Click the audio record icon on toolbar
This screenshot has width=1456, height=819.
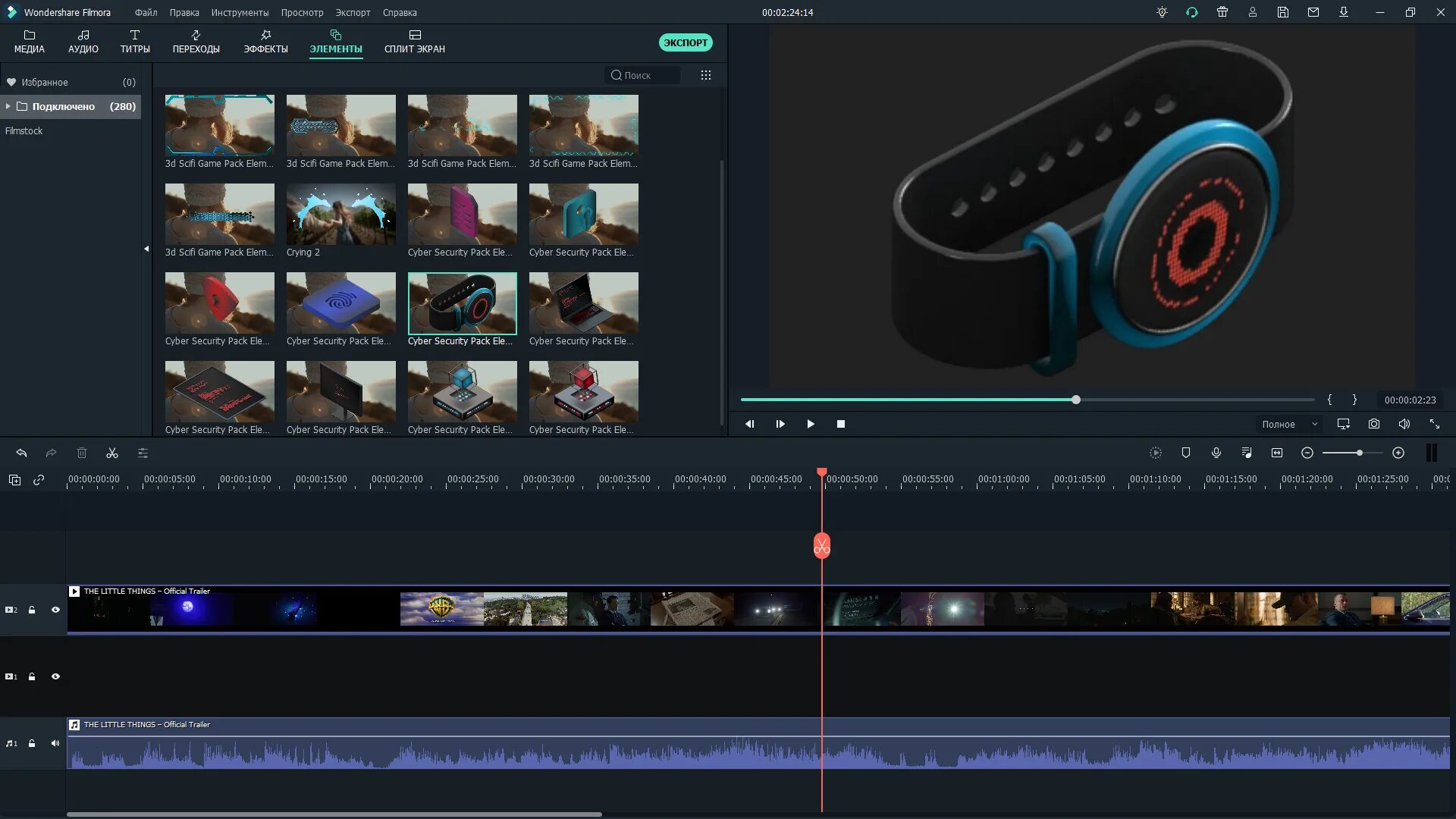[1217, 453]
